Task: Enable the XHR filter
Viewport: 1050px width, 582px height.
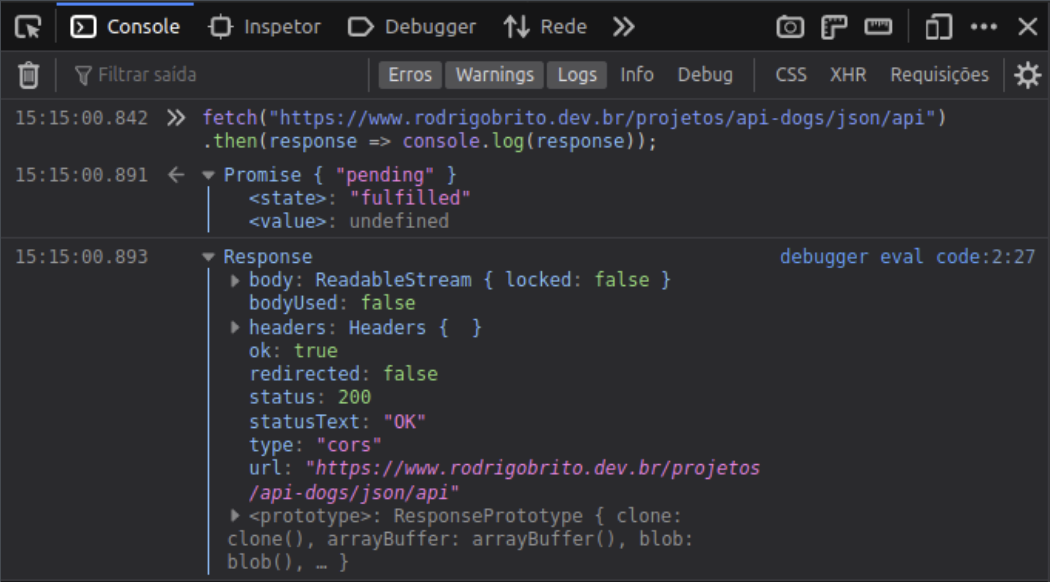Action: point(848,75)
